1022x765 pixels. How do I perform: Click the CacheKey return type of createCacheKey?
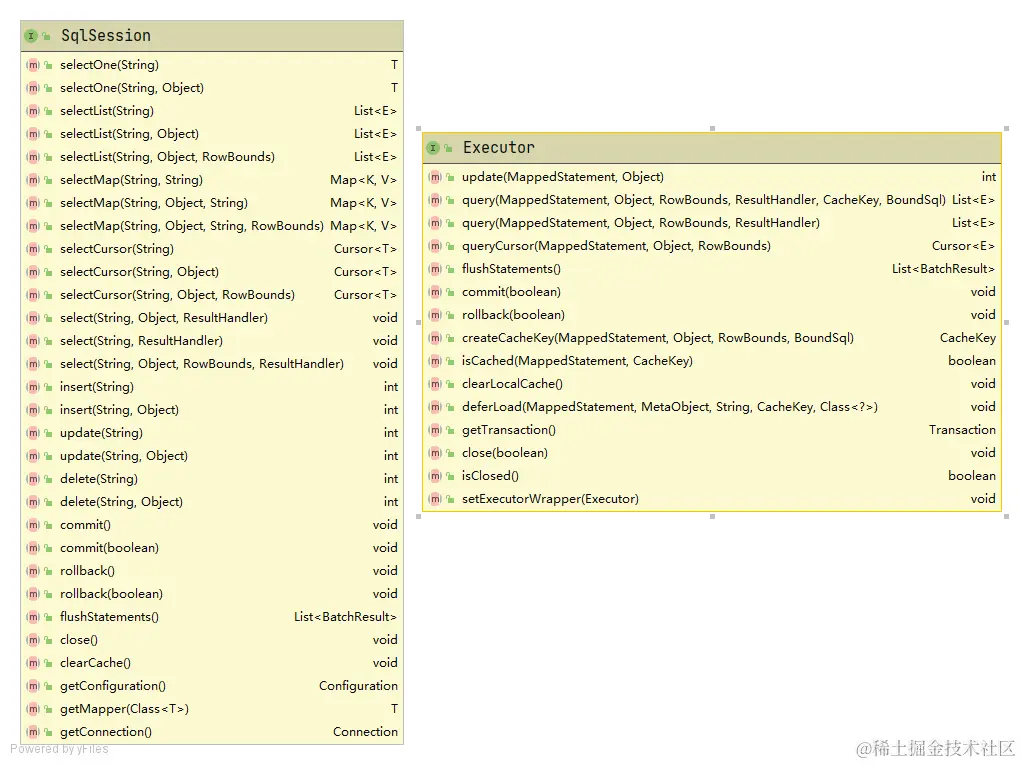pos(967,338)
